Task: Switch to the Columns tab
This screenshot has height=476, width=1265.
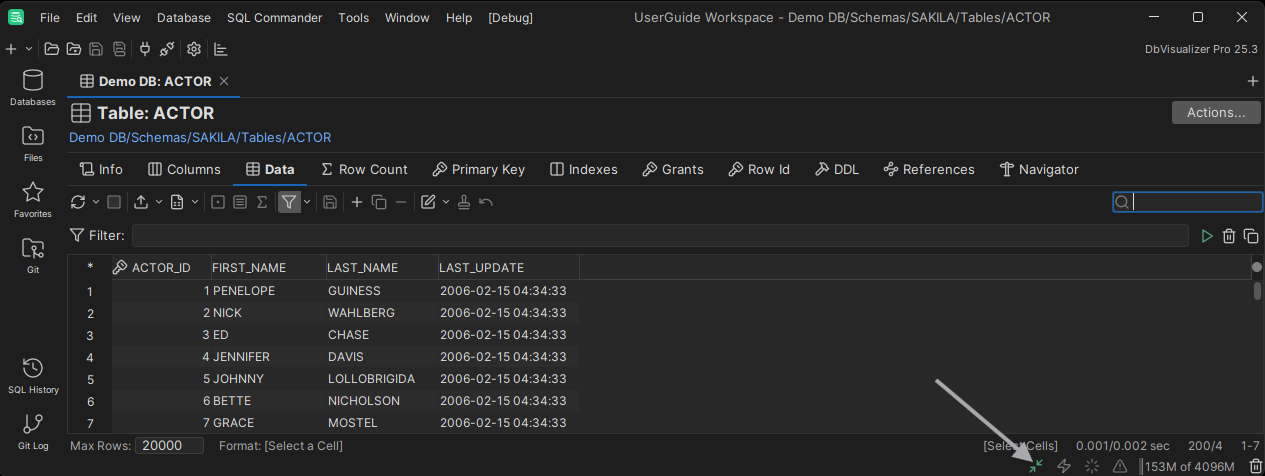Action: 184,169
